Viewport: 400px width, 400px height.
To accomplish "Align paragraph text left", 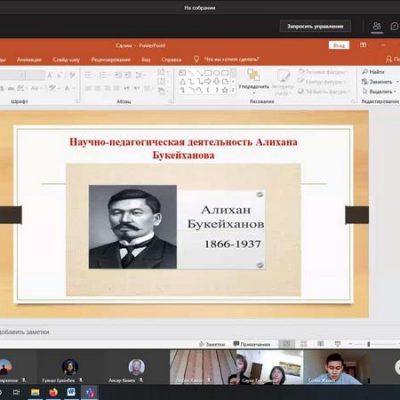I will point(88,89).
